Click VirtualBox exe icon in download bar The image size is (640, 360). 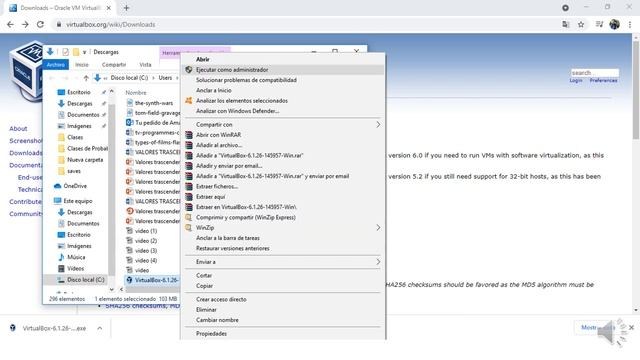pyautogui.click(x=13, y=328)
